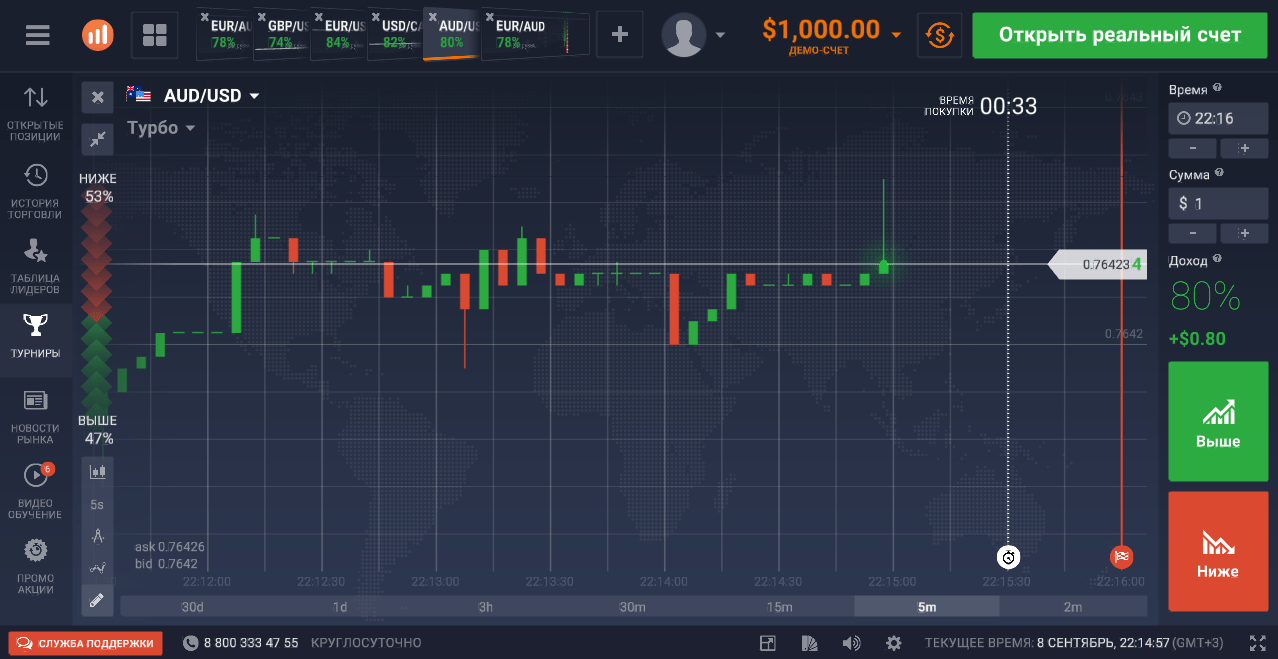Click expiration flag marker on chart

pos(1121,557)
